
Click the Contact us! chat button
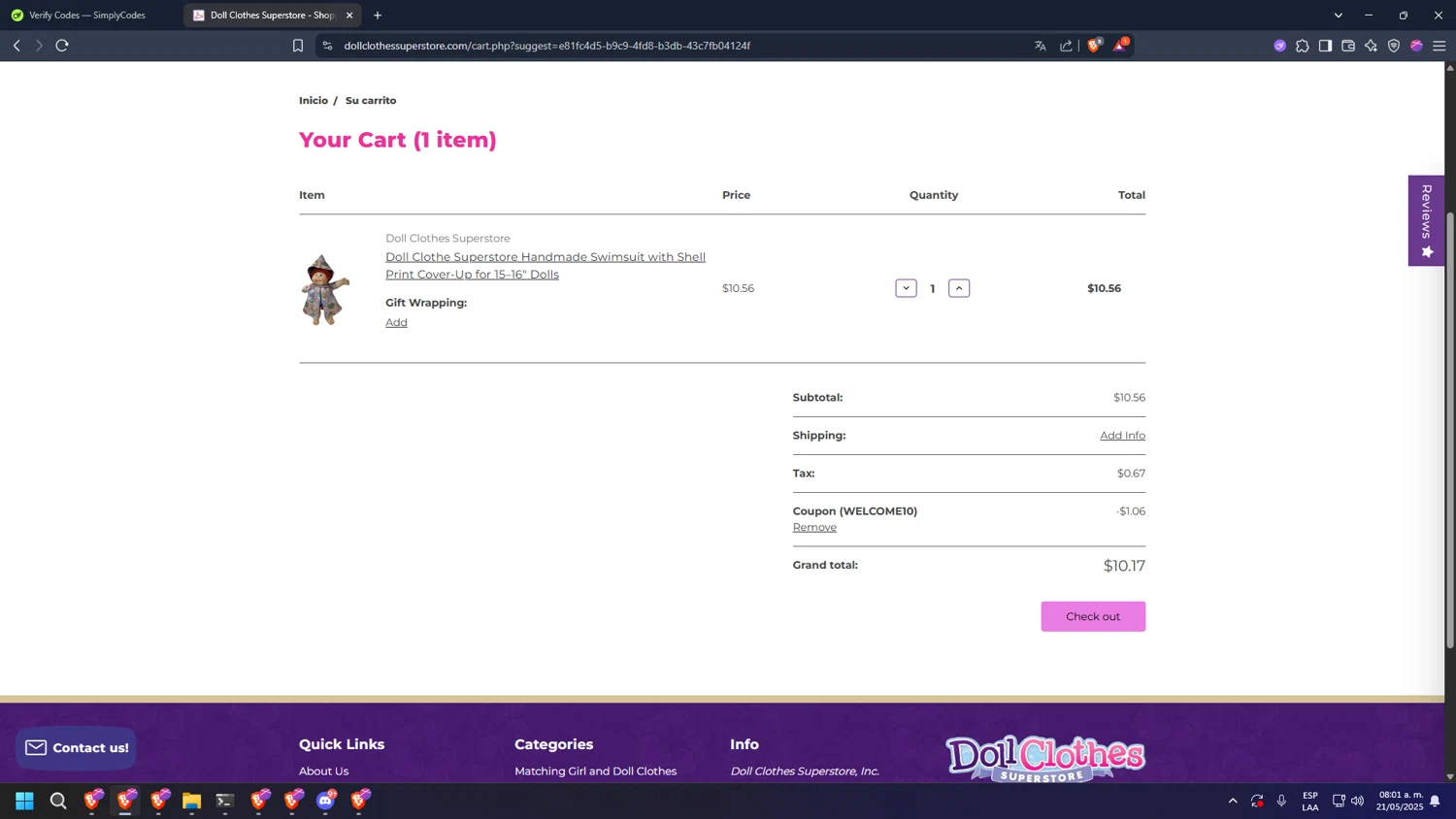(77, 747)
